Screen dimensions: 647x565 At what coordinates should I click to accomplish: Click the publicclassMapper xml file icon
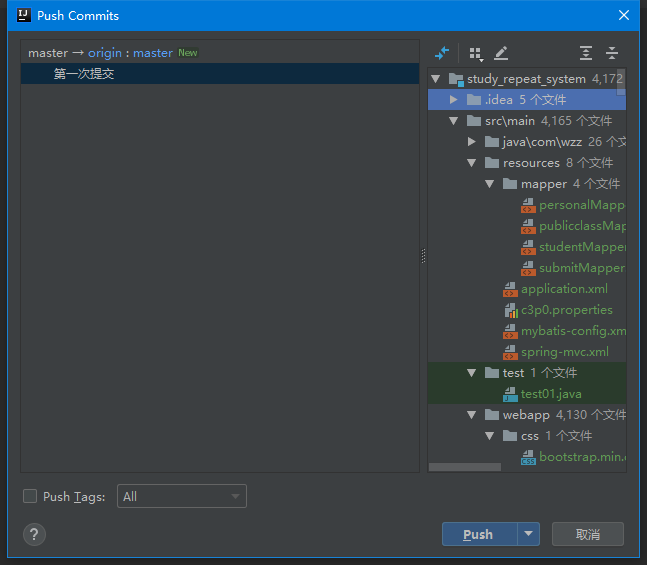click(528, 226)
